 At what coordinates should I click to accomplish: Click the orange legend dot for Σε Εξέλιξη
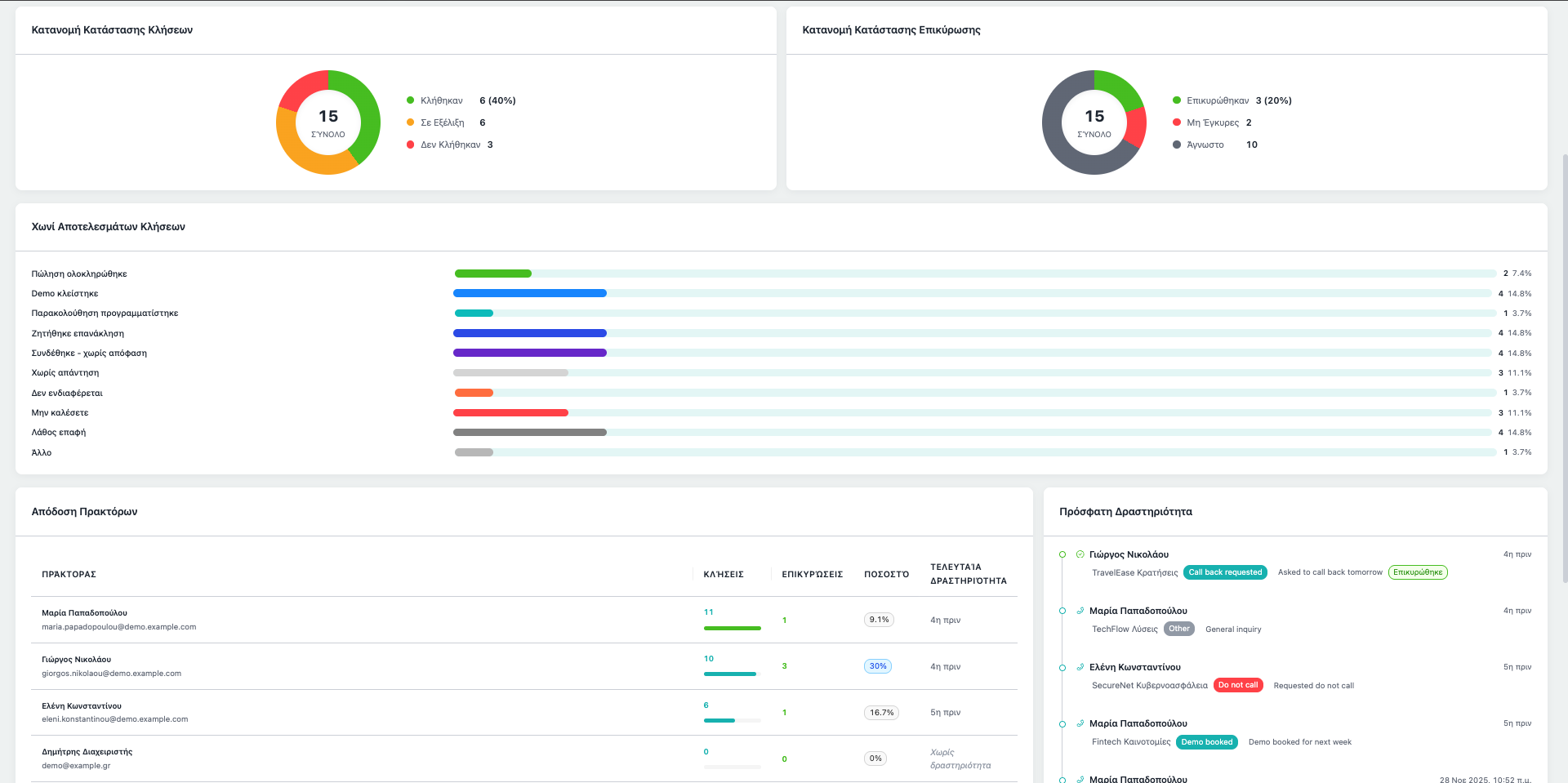click(410, 122)
